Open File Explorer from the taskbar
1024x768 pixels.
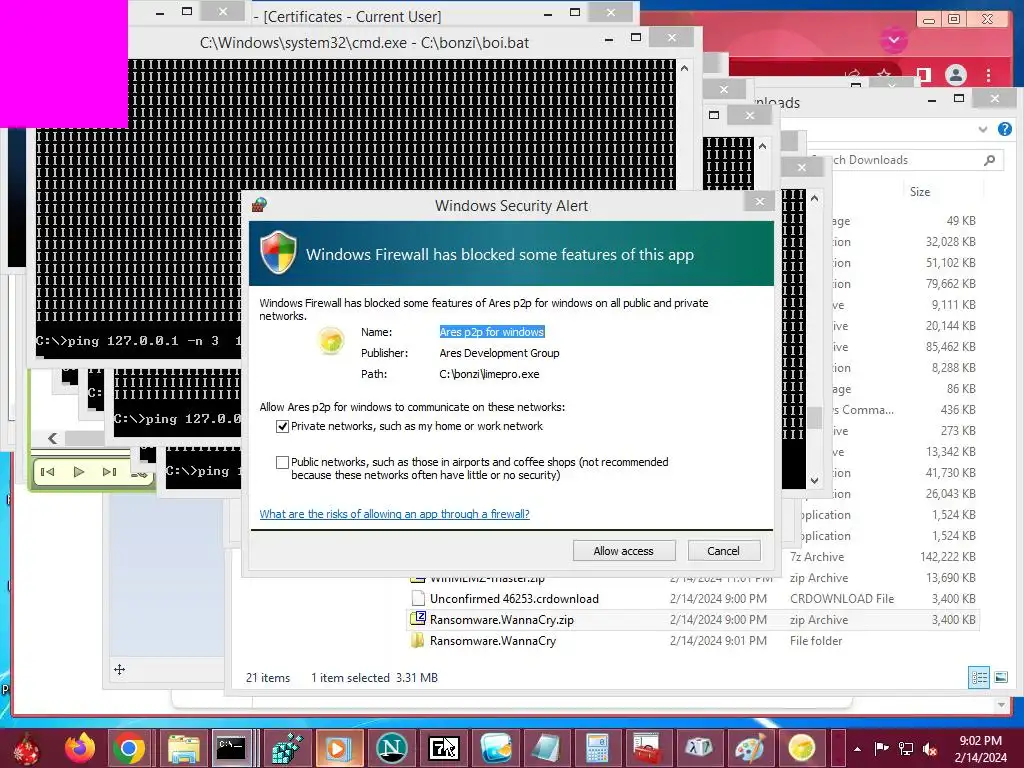click(x=184, y=748)
